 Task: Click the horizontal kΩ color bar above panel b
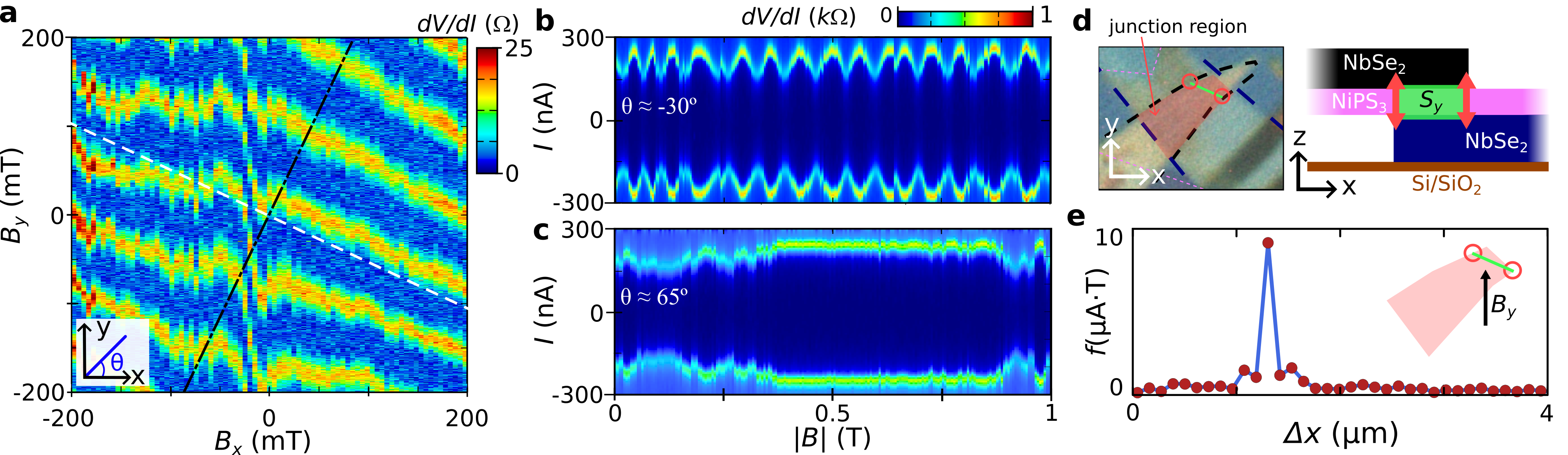click(x=965, y=18)
